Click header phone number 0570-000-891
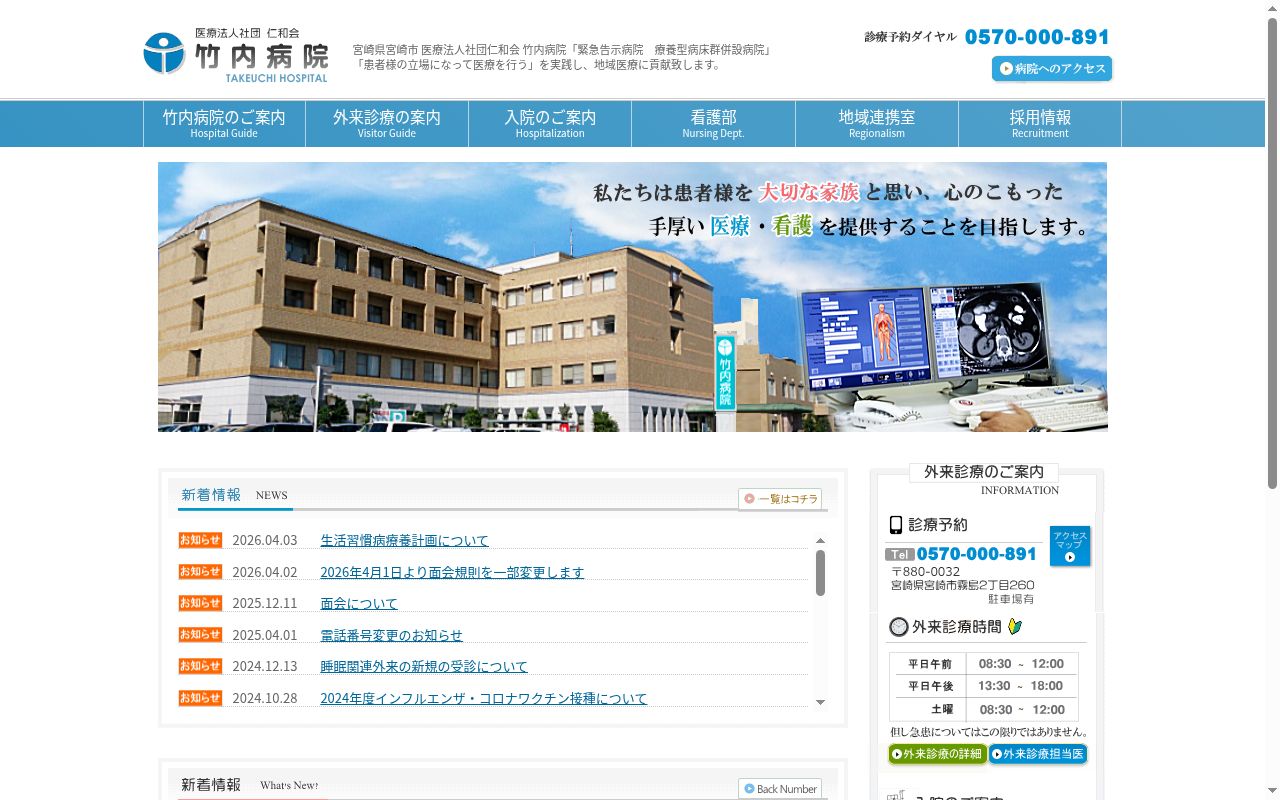 point(1037,37)
